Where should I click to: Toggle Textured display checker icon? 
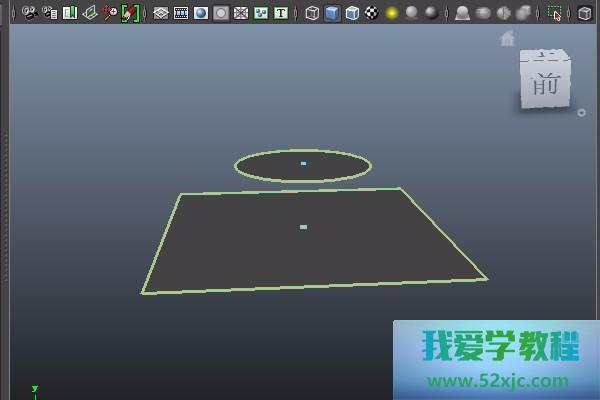coord(372,13)
